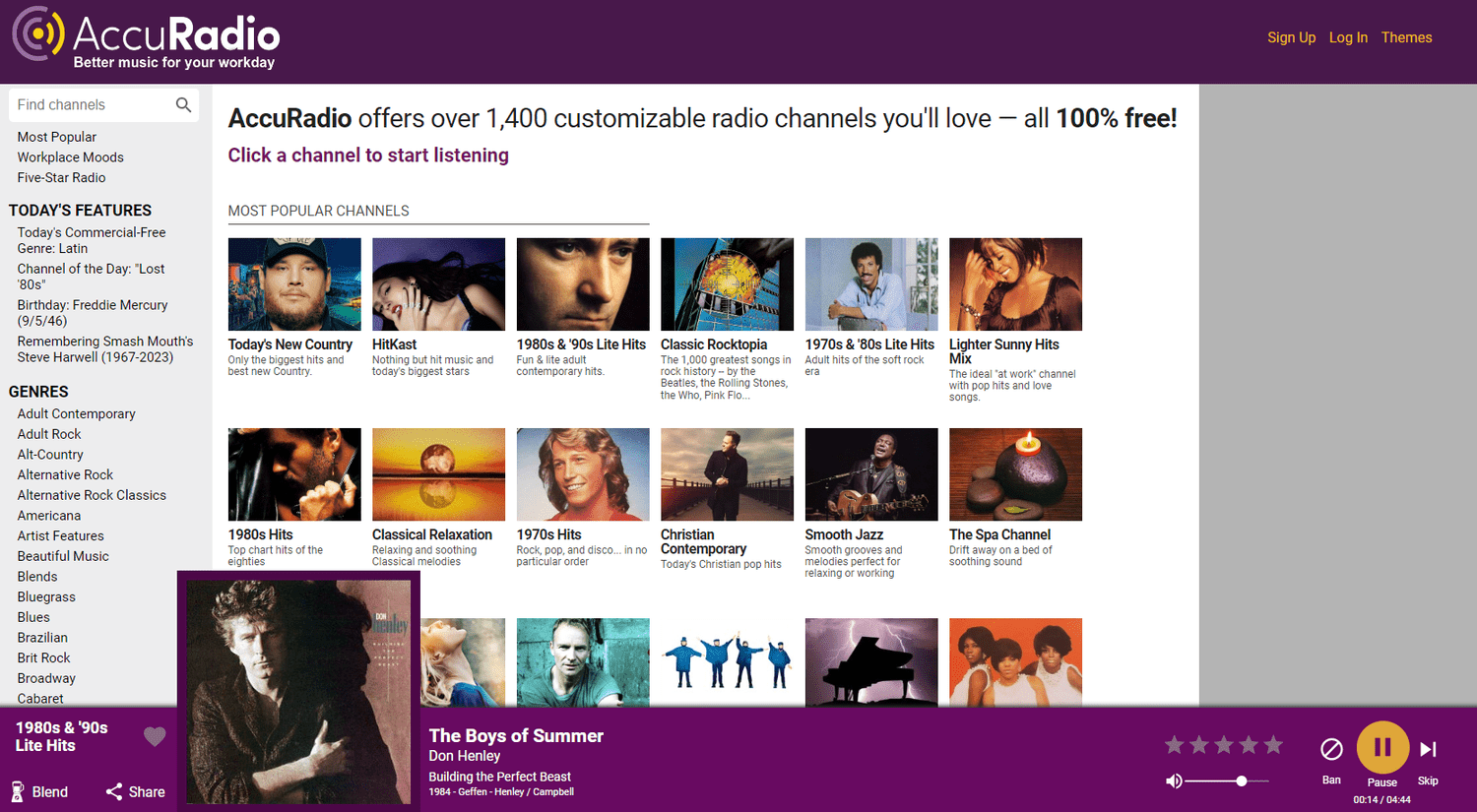This screenshot has height=812, width=1477.
Task: Select the Adult Contemporary genre
Action: [x=76, y=414]
